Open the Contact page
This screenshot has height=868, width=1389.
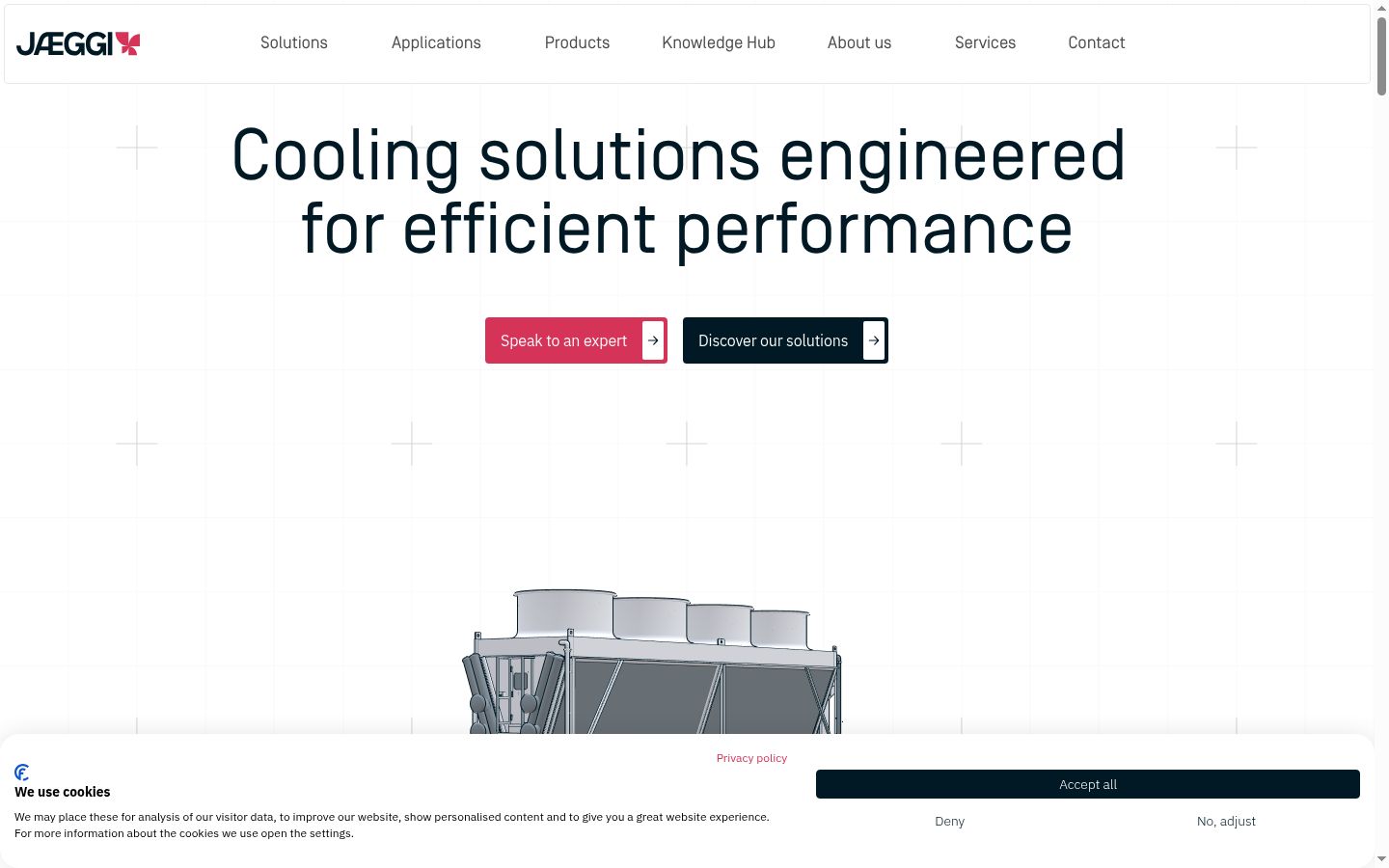click(x=1097, y=42)
